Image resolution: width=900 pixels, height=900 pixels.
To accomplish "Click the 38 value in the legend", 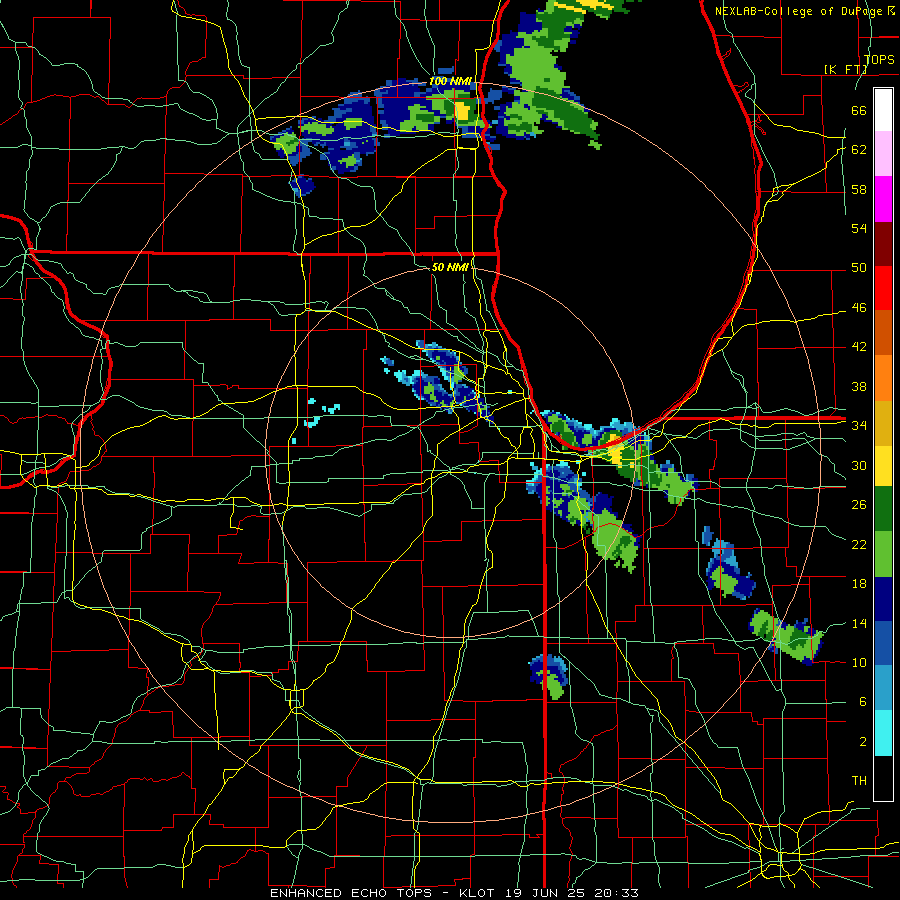I will [859, 386].
